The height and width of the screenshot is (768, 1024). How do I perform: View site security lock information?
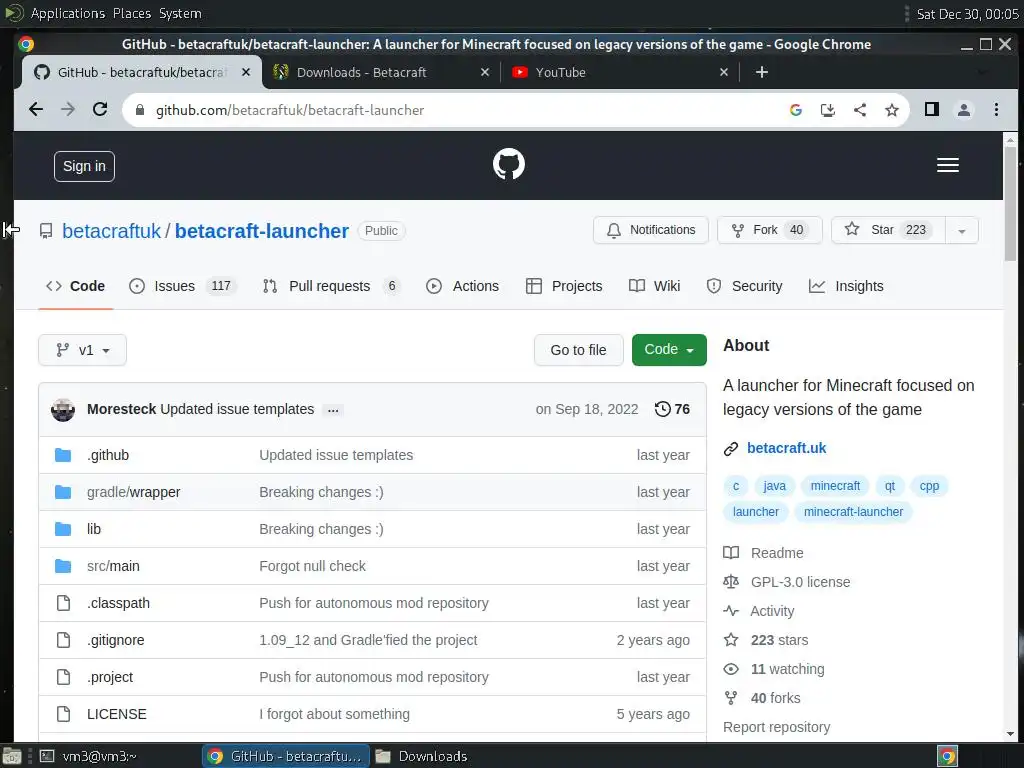tap(139, 110)
